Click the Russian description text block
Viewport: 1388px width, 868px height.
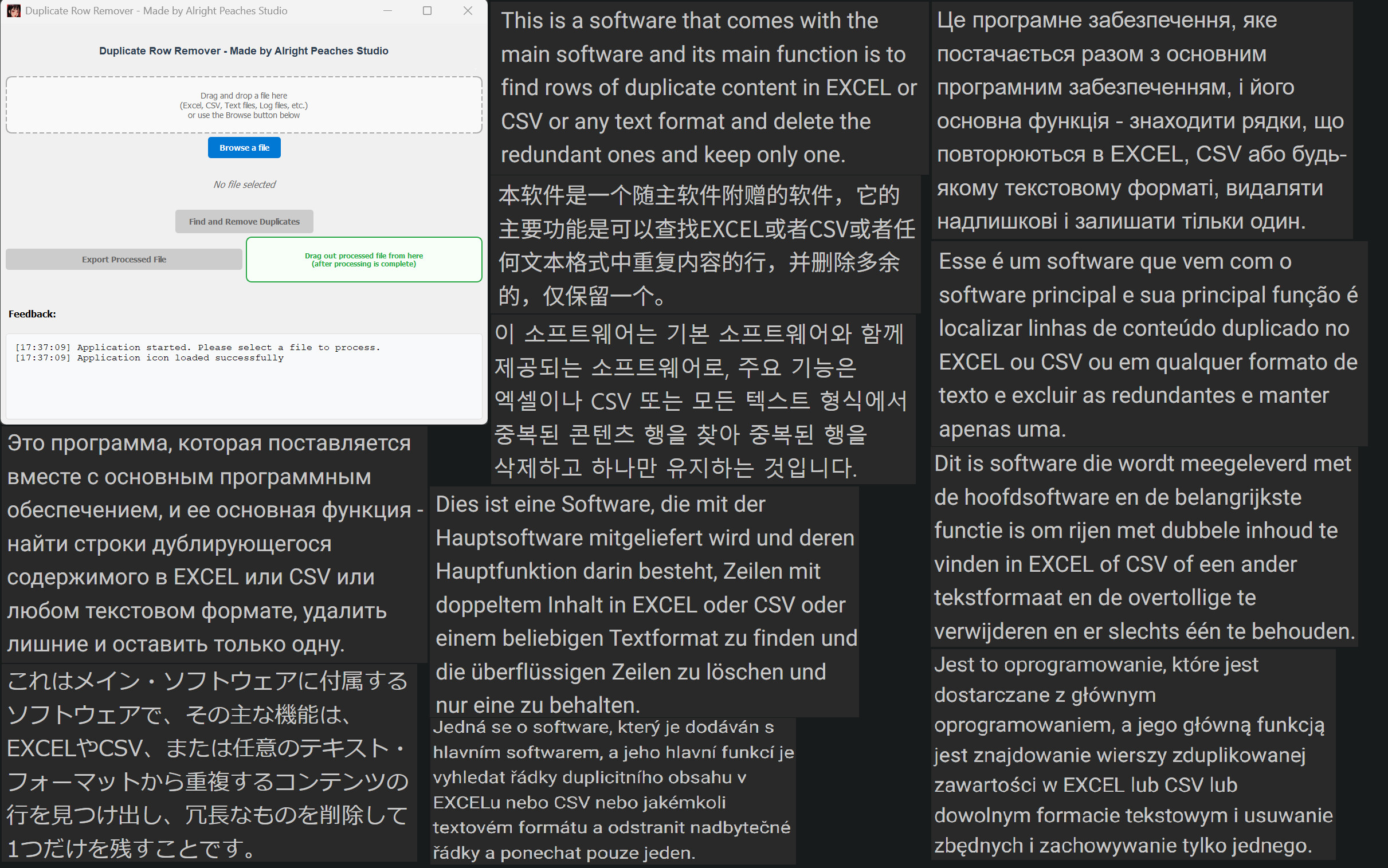click(x=214, y=544)
